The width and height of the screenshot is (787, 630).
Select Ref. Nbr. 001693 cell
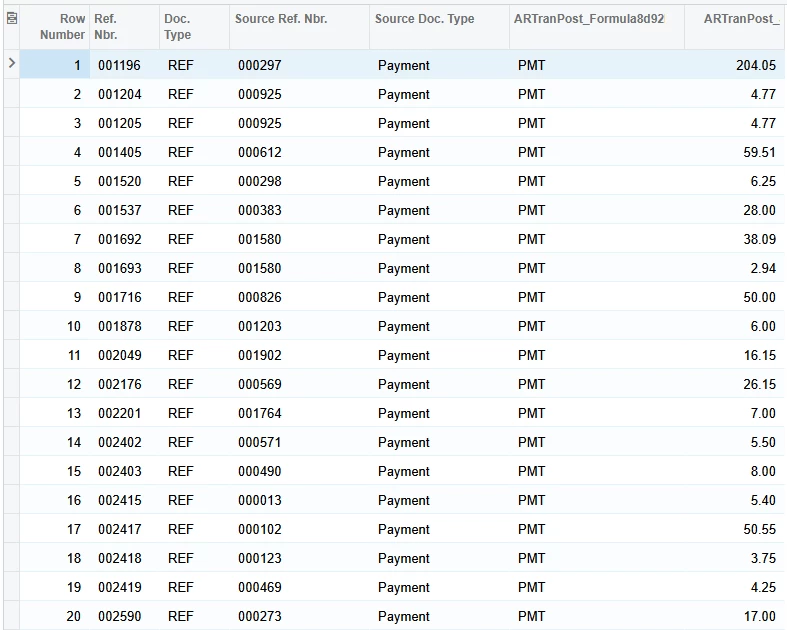point(124,269)
